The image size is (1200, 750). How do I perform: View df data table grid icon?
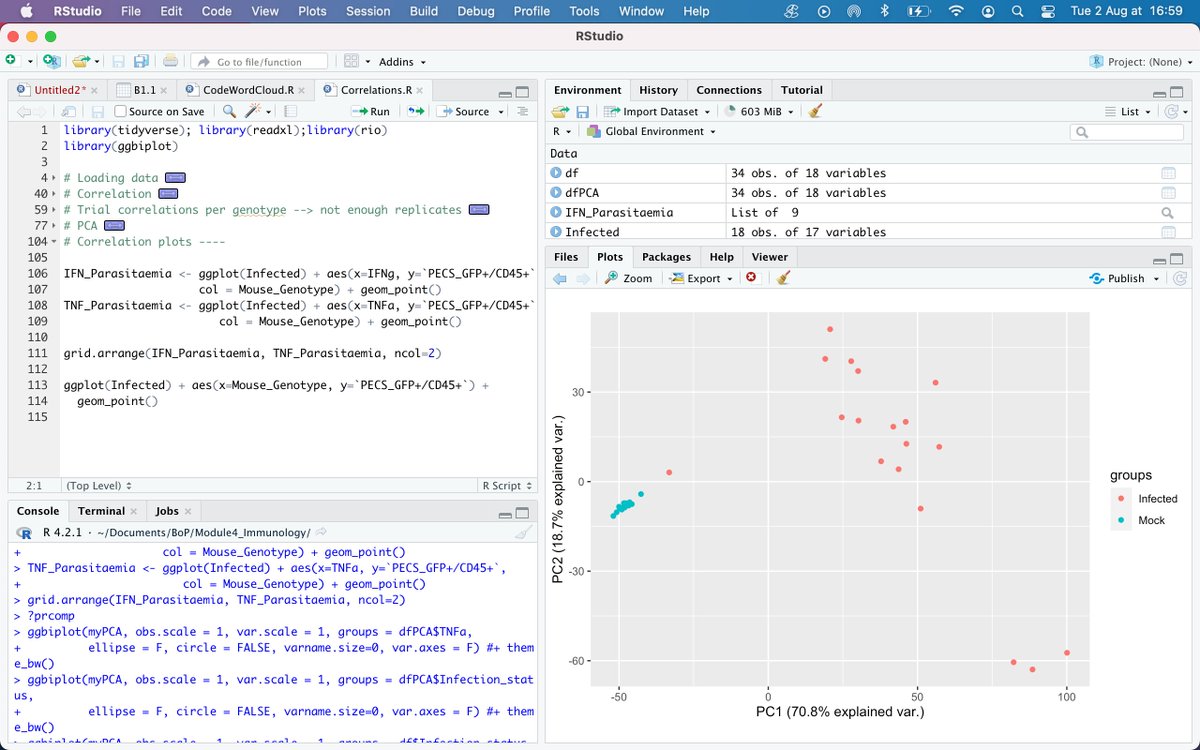[x=1168, y=173]
